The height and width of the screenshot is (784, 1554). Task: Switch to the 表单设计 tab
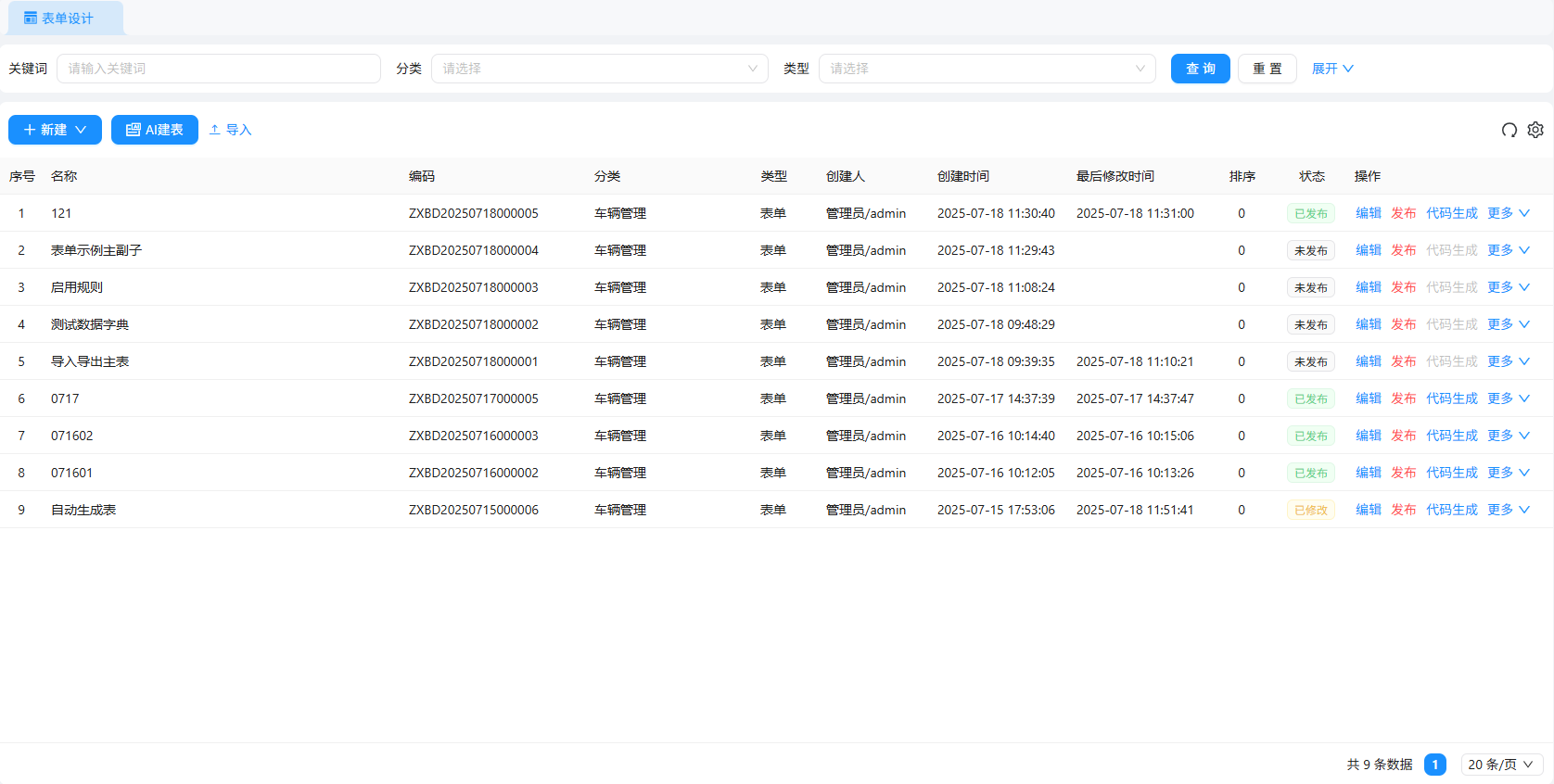click(x=59, y=19)
